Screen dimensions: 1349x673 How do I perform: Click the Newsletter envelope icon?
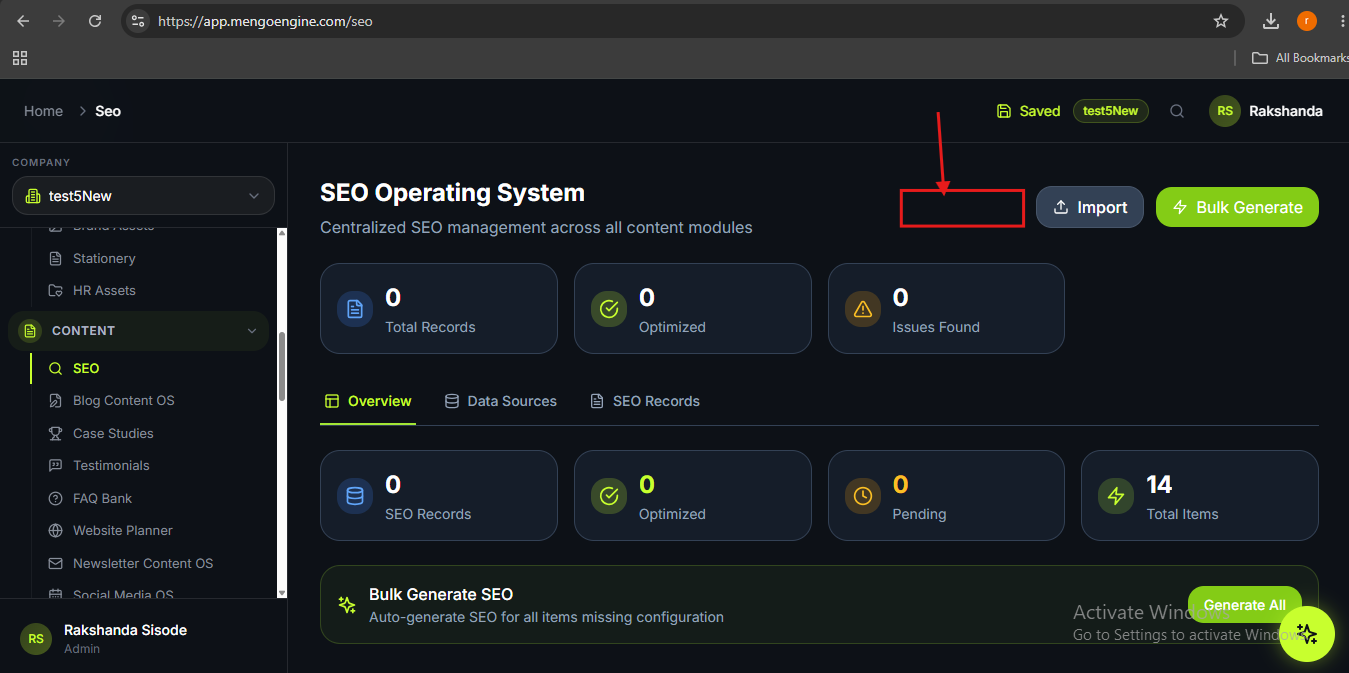55,563
